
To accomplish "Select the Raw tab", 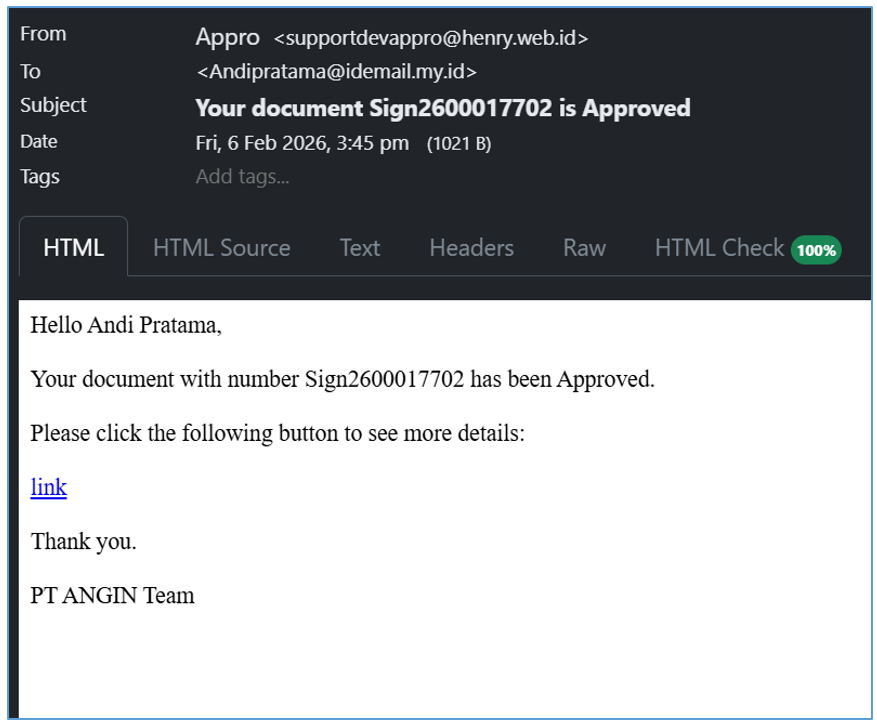I will (584, 248).
